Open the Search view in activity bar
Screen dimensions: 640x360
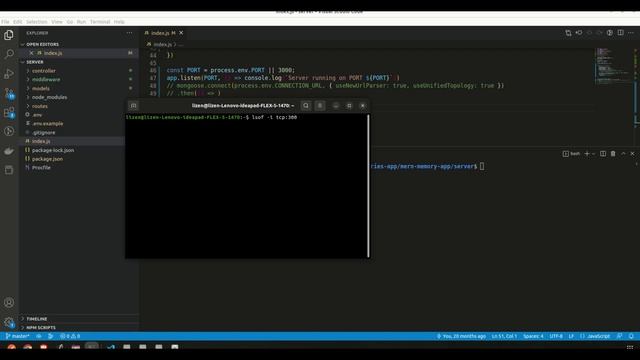pos(9,54)
